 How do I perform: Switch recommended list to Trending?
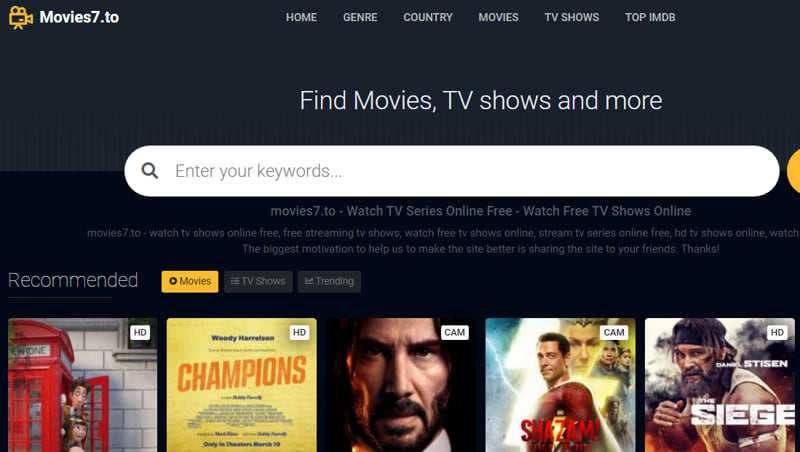coord(329,282)
